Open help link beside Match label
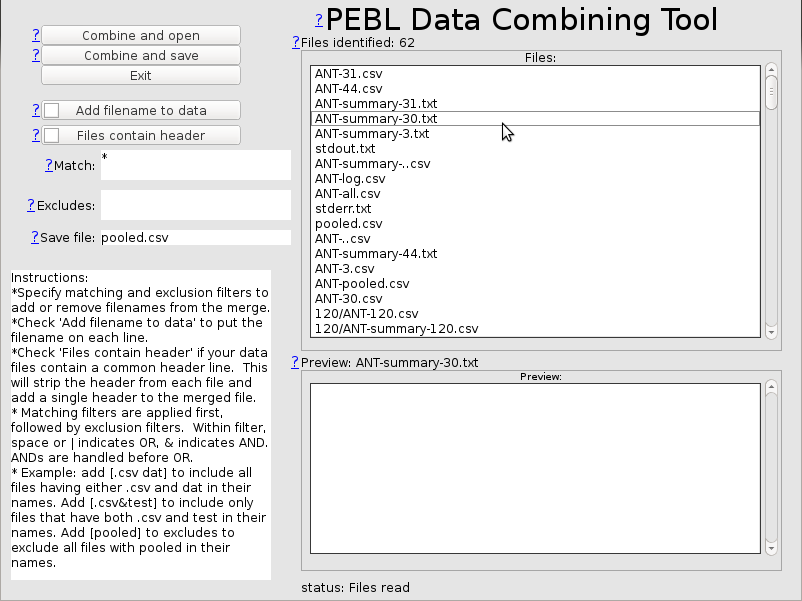Screen dimensions: 802x601 point(49,165)
